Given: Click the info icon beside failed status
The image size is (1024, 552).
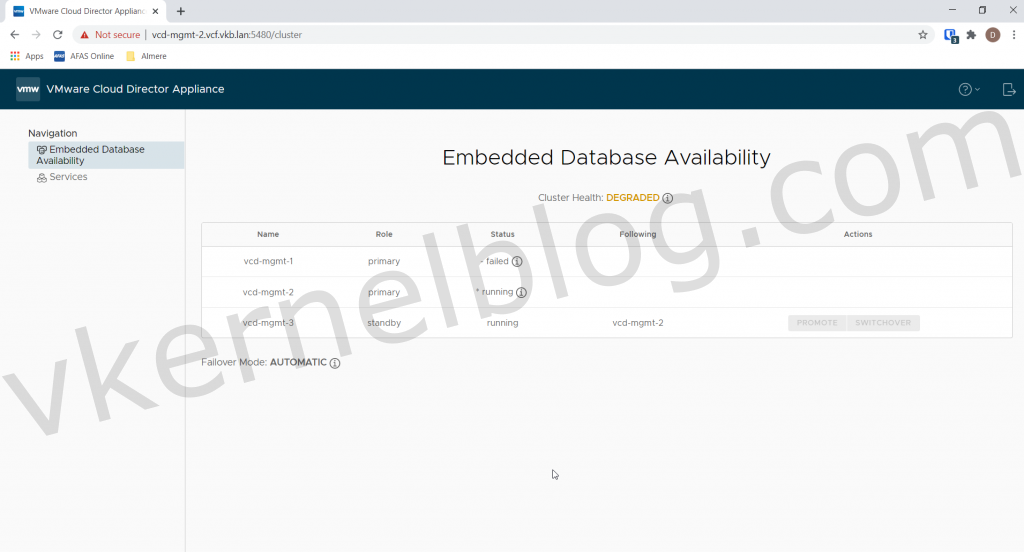Looking at the screenshot, I should tap(517, 262).
